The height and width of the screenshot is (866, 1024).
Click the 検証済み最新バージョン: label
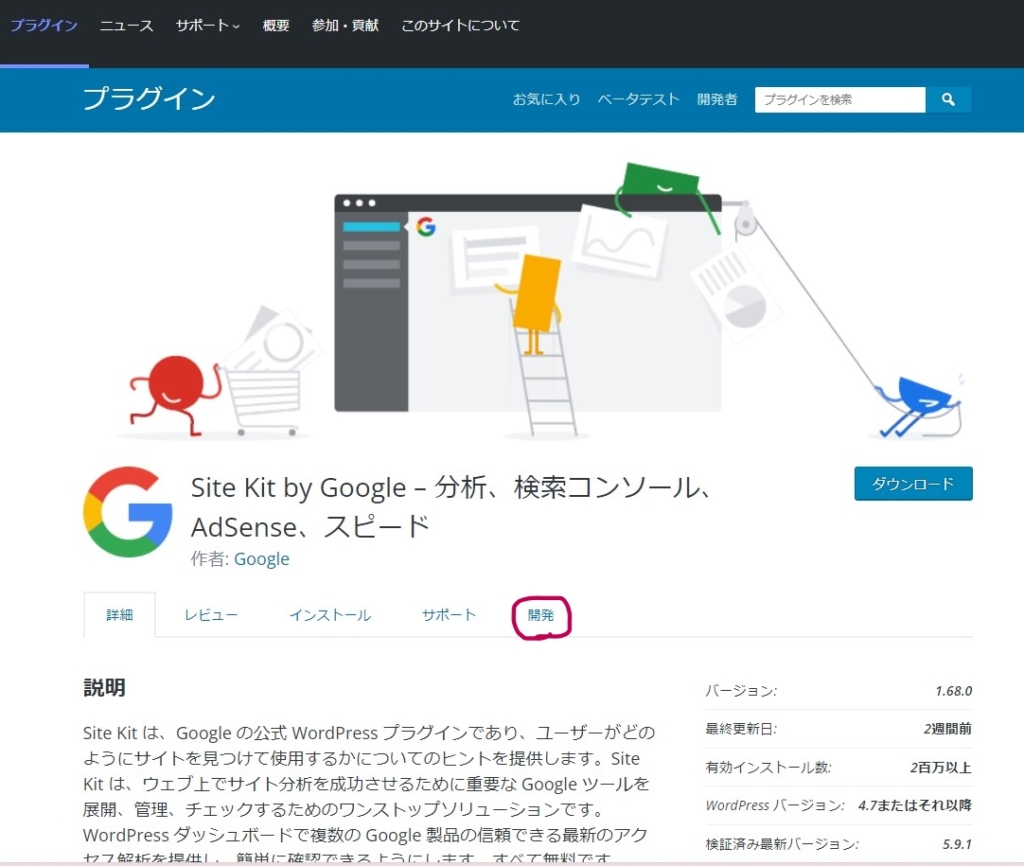[x=782, y=844]
